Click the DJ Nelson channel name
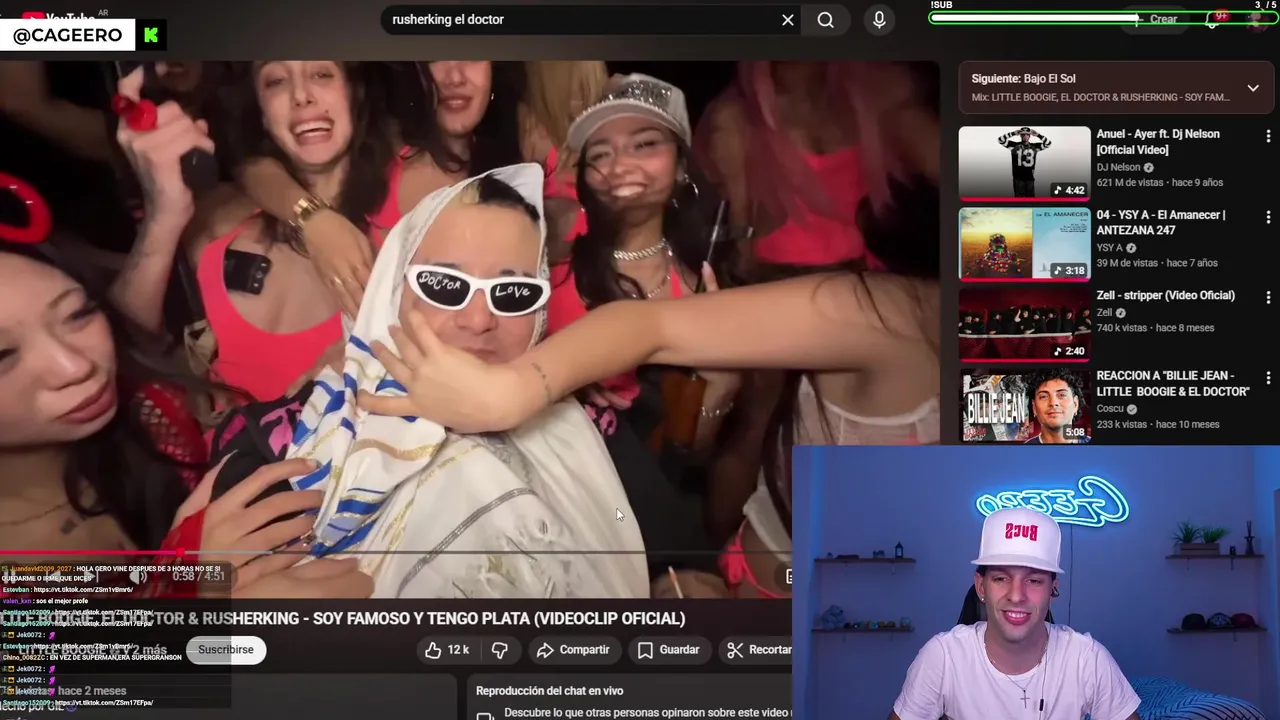1280x720 pixels. click(x=1118, y=168)
